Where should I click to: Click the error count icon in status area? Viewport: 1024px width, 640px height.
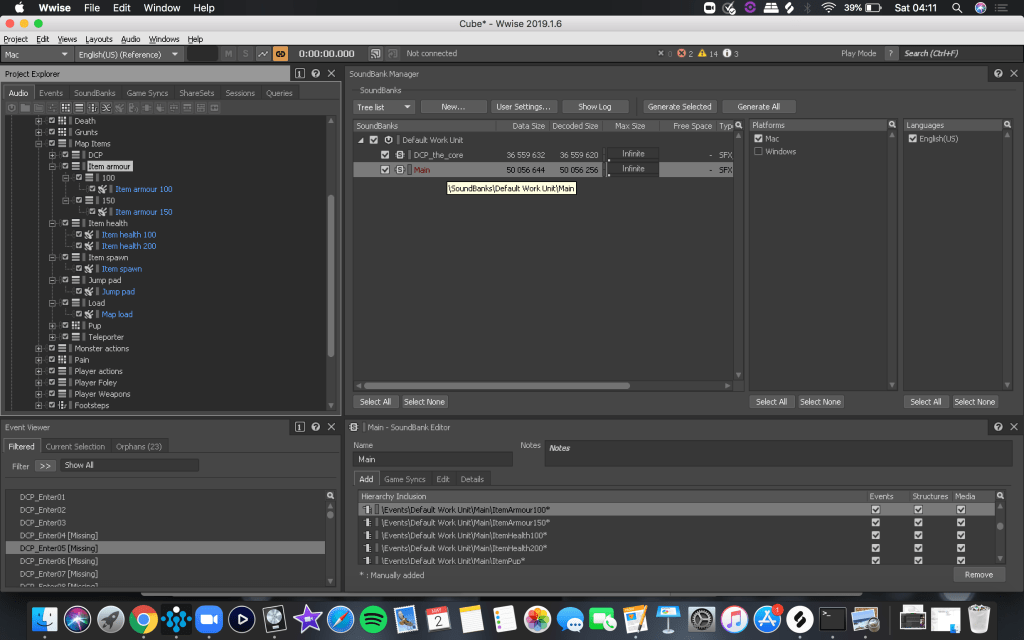click(683, 53)
